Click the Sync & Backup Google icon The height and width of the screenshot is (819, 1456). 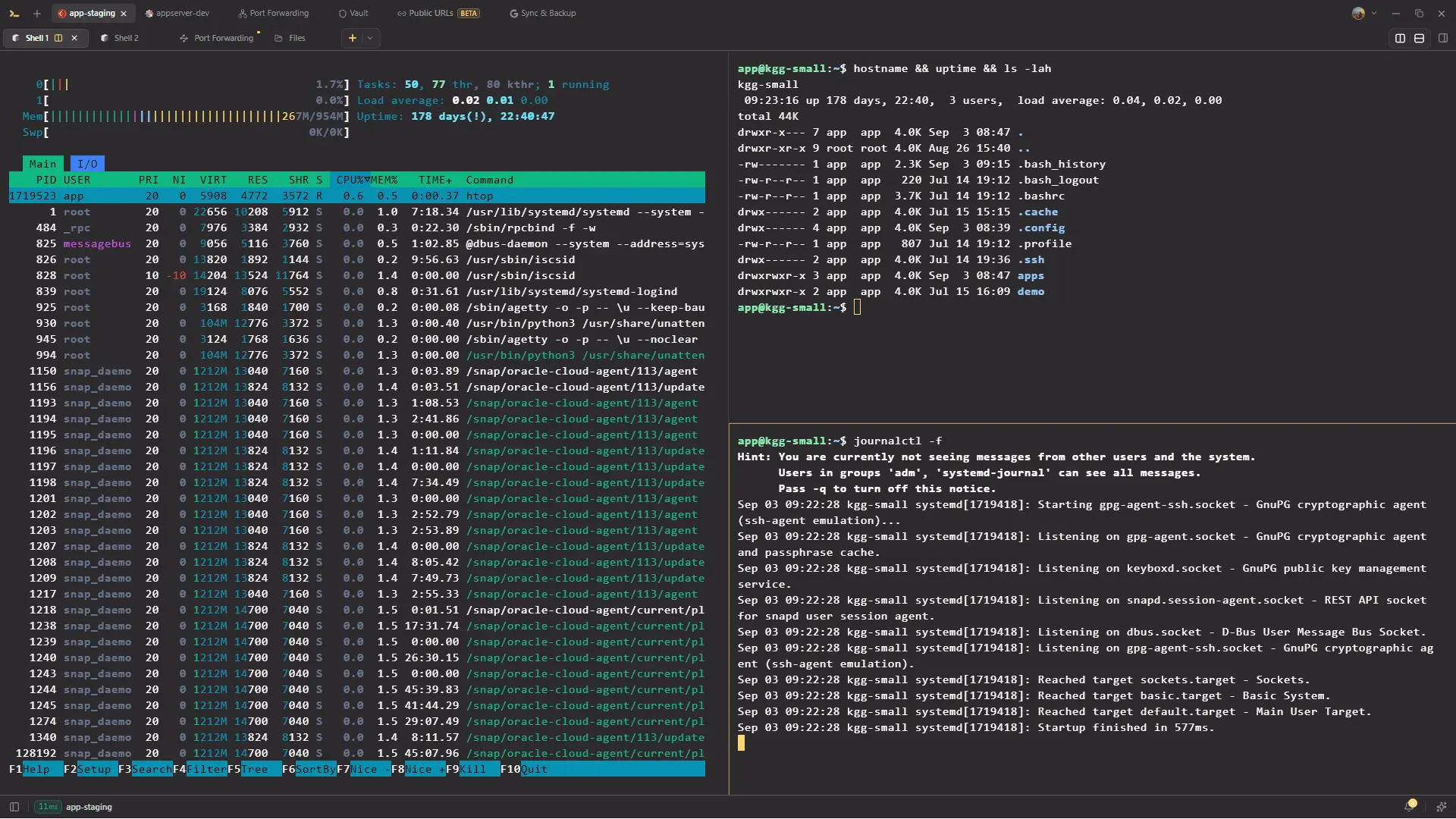pyautogui.click(x=514, y=13)
